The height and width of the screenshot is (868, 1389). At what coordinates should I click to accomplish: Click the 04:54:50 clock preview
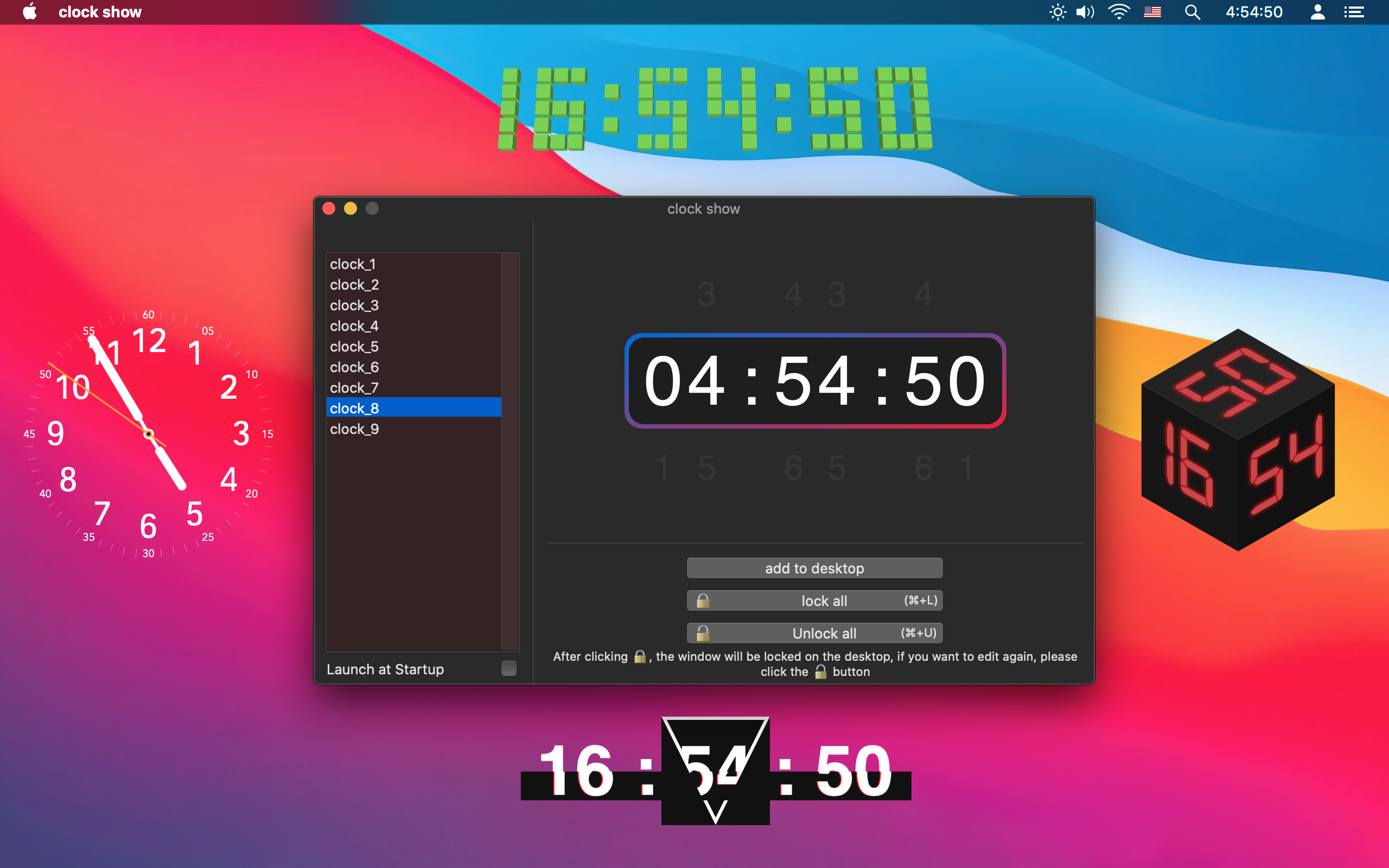click(815, 381)
